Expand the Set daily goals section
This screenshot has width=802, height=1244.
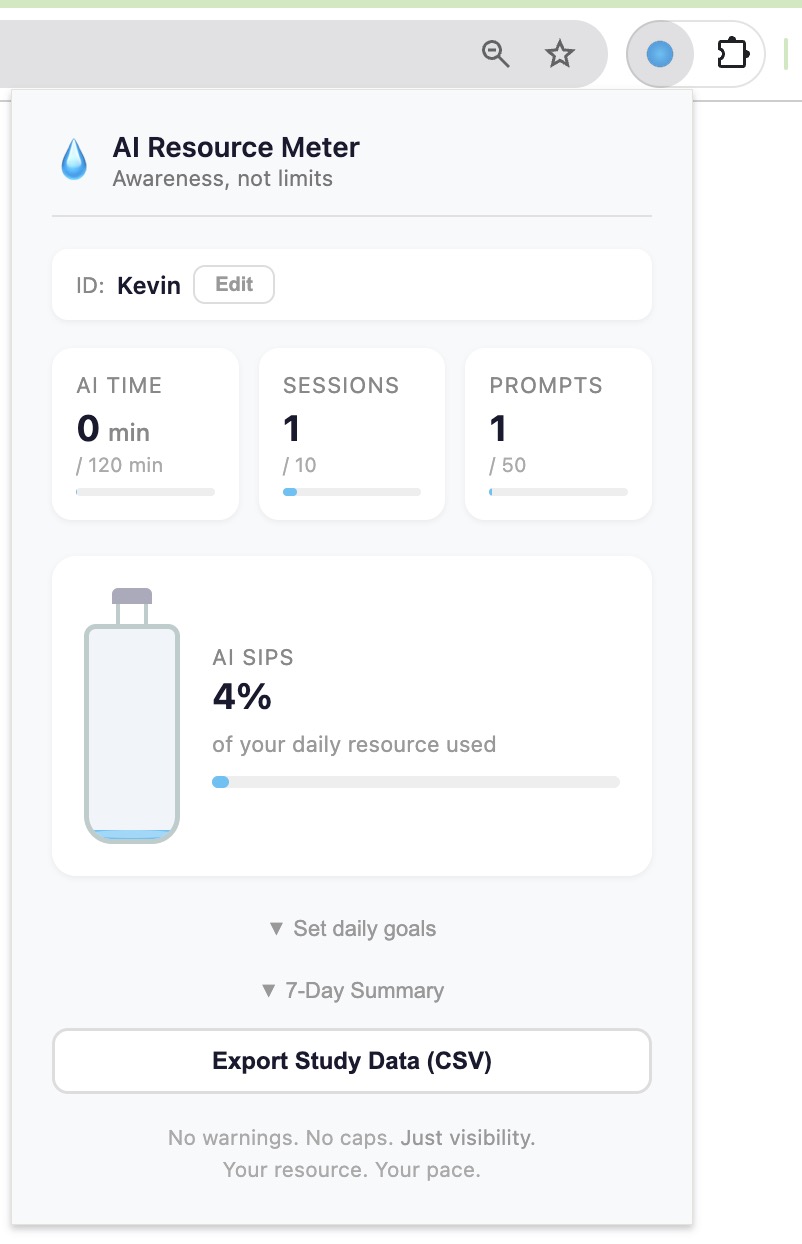(x=352, y=929)
